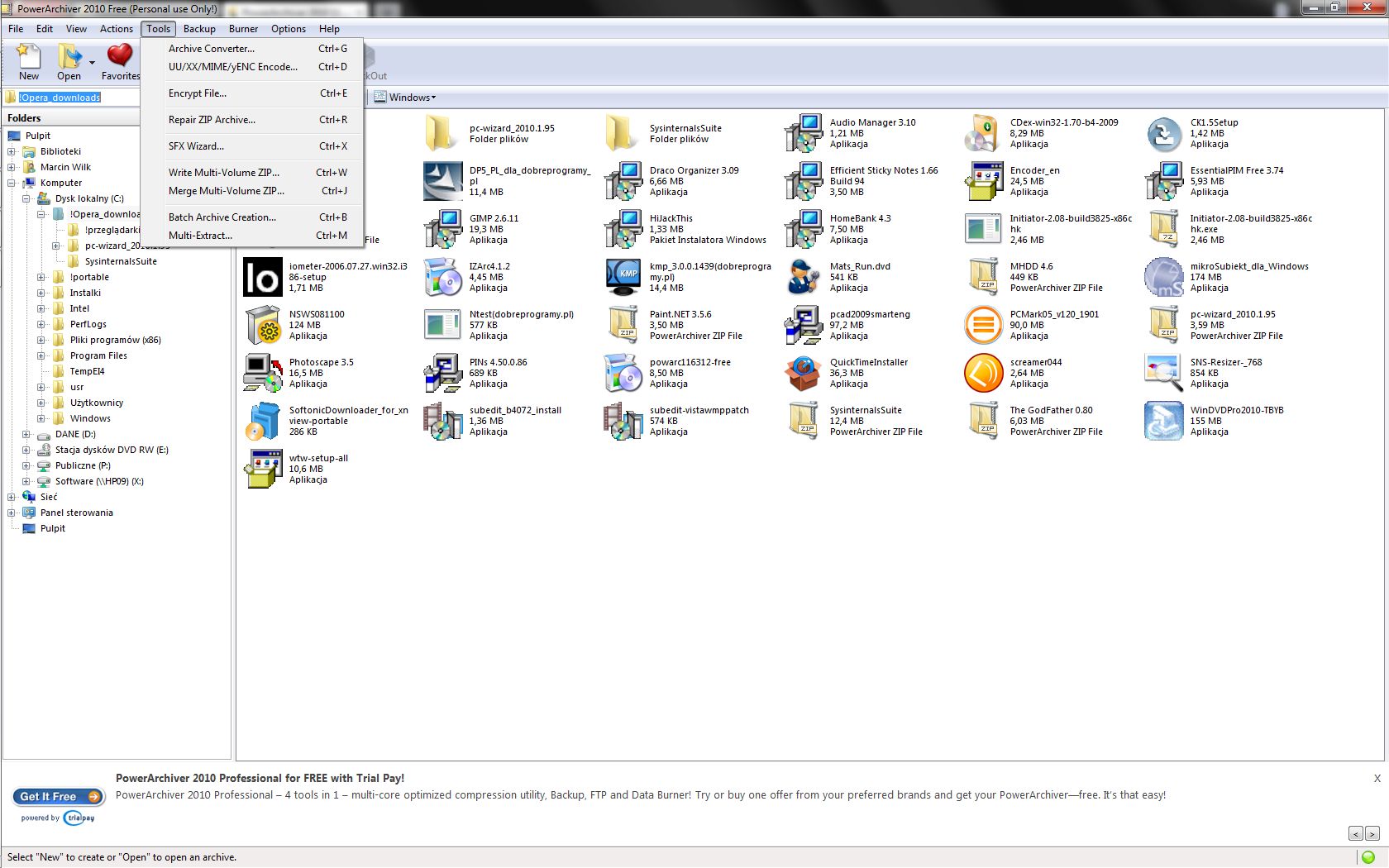Expand the Sieć tree node

click(x=12, y=497)
